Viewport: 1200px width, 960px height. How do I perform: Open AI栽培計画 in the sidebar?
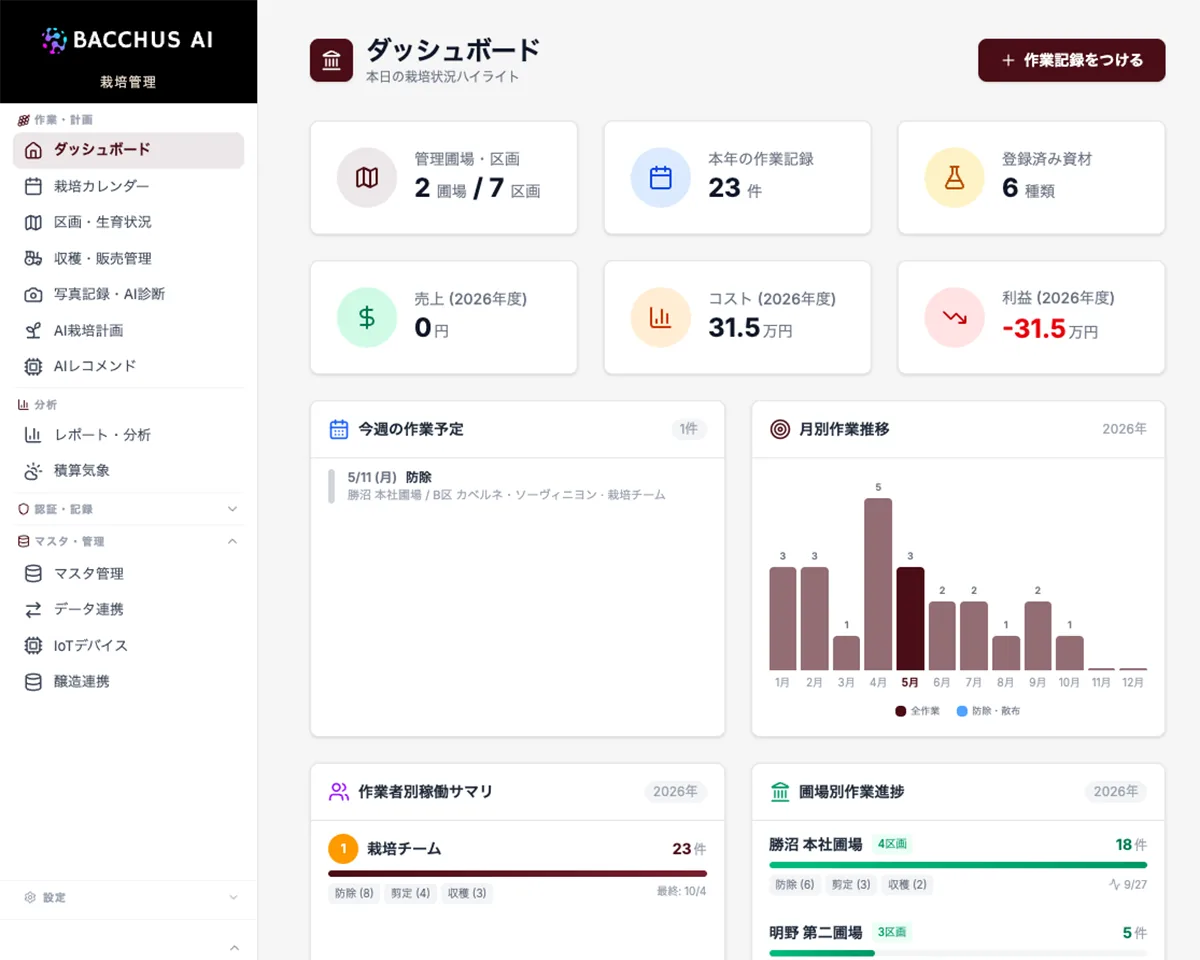128,330
